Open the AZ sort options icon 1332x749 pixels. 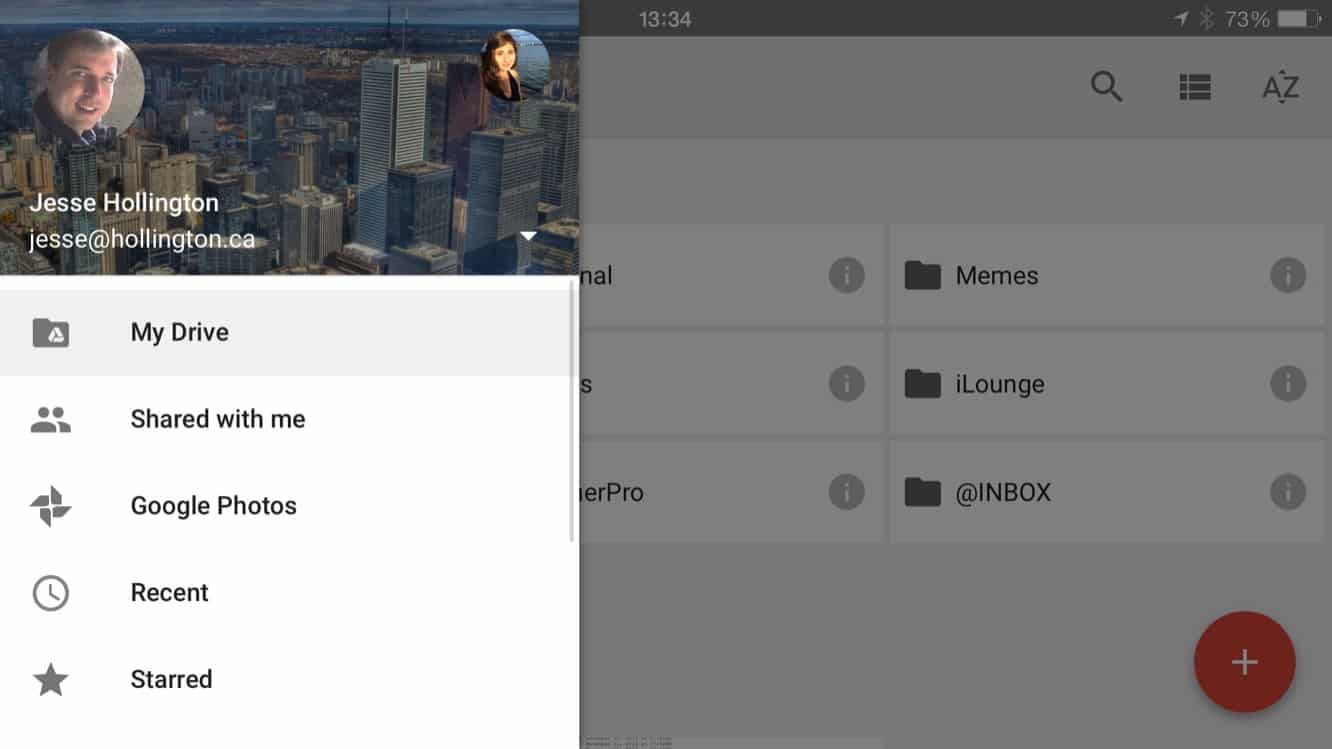click(x=1280, y=87)
